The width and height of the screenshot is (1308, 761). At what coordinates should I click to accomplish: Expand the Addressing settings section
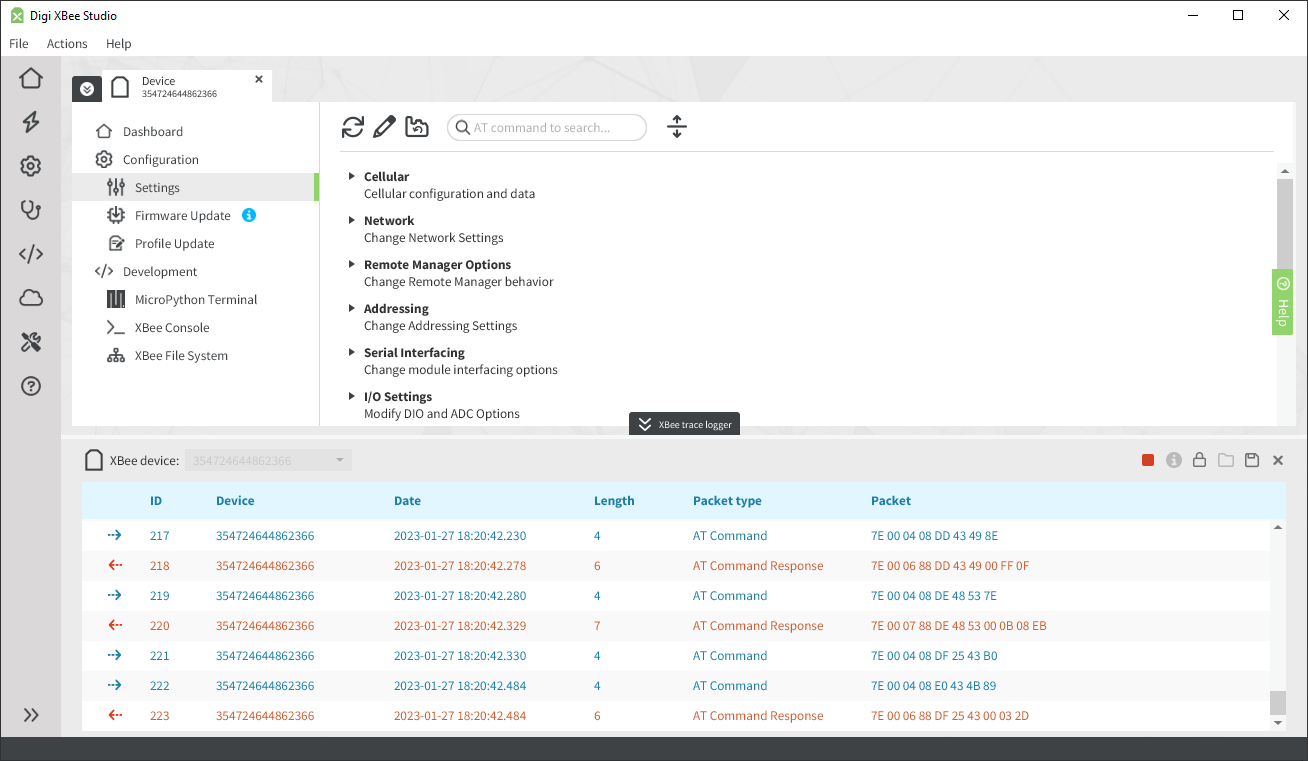click(x=352, y=308)
